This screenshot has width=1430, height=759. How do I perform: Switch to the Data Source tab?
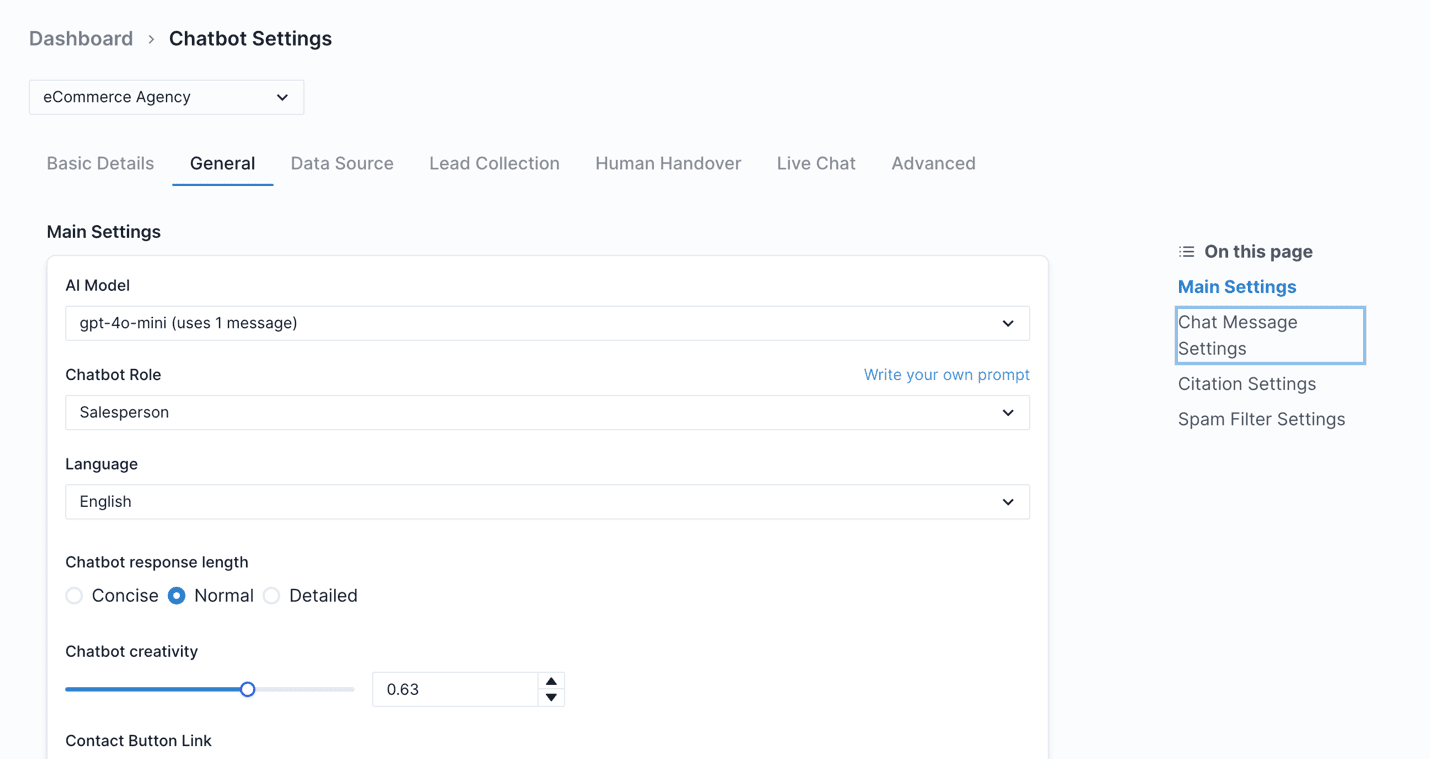pos(342,163)
